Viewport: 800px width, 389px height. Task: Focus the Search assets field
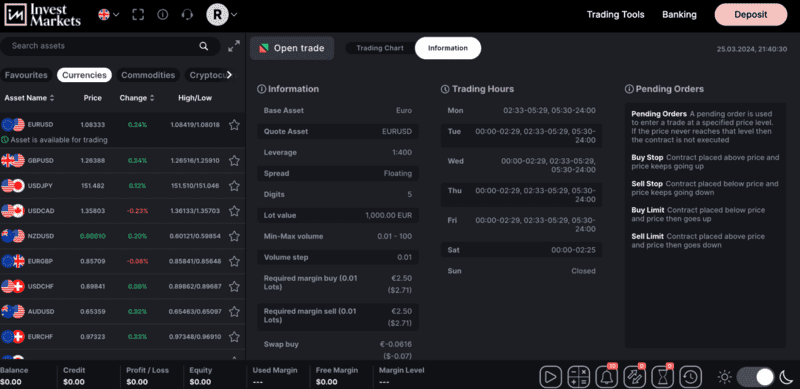(x=110, y=46)
